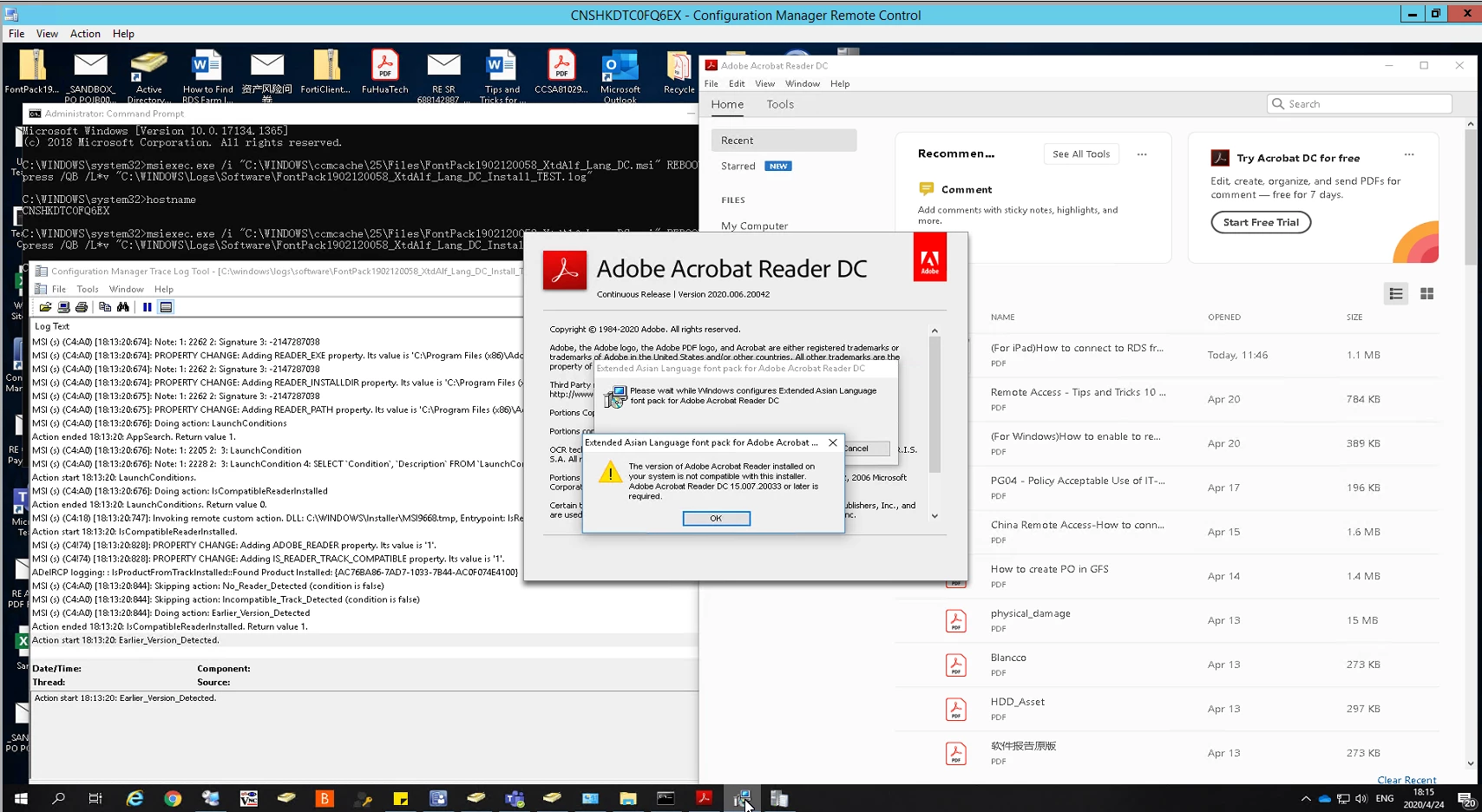Viewport: 1482px width, 812px height.
Task: Open Microsoft Outlook desktop icon
Action: point(620,76)
